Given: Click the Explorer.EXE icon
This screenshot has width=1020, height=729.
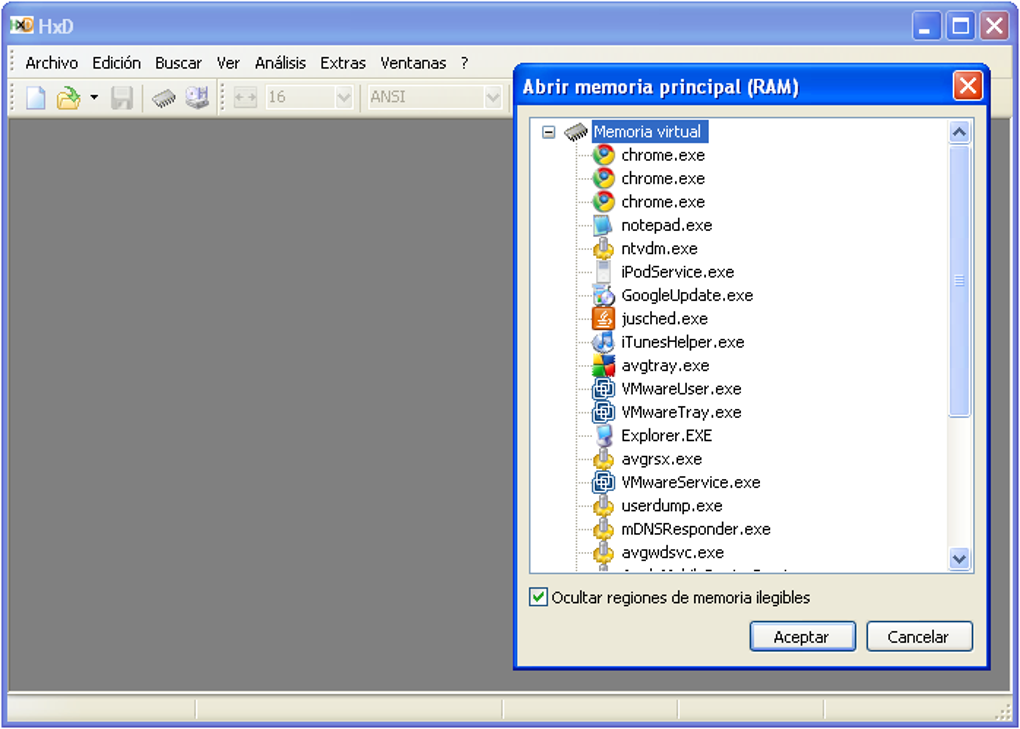Looking at the screenshot, I should [603, 436].
